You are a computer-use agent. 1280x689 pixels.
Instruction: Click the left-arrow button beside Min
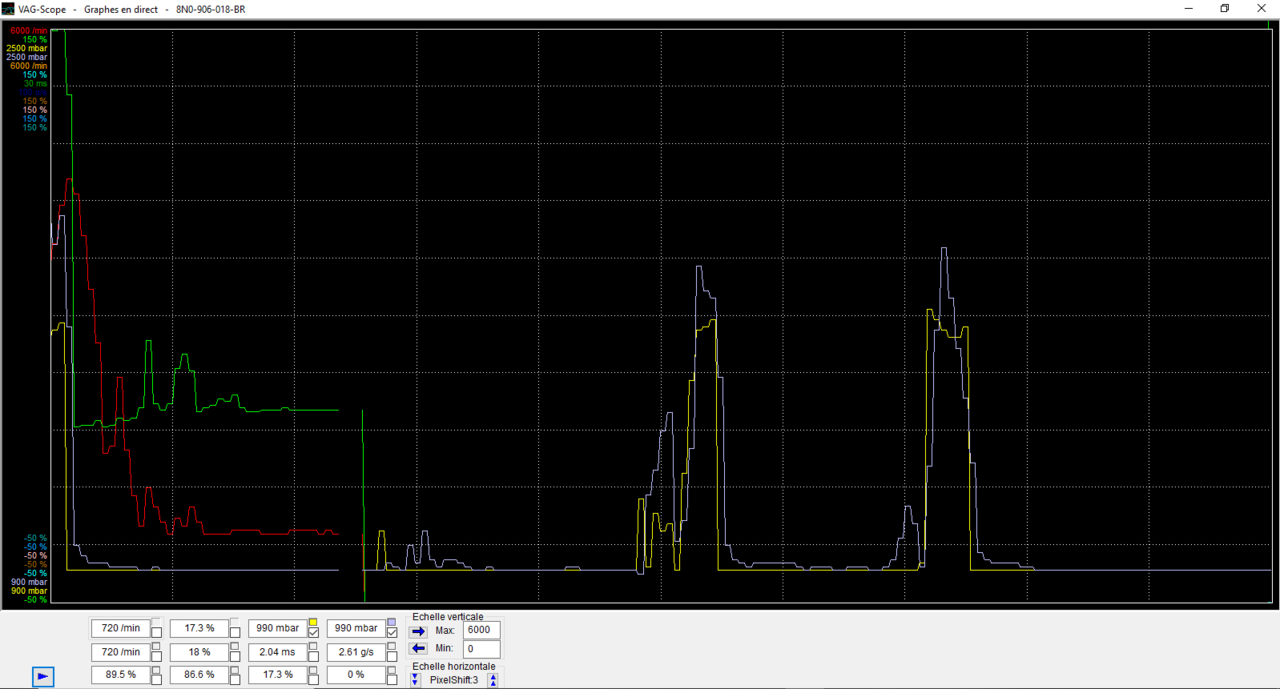pyautogui.click(x=418, y=650)
